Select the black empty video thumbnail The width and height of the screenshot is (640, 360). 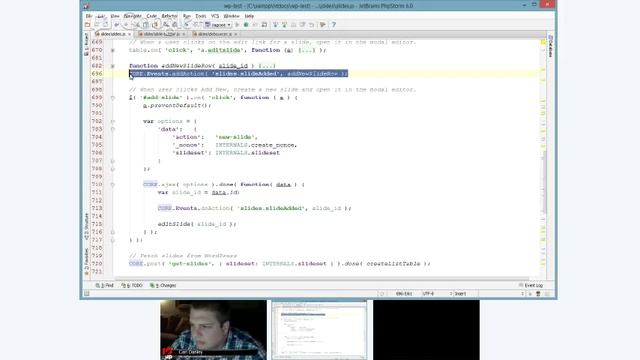coord(426,330)
